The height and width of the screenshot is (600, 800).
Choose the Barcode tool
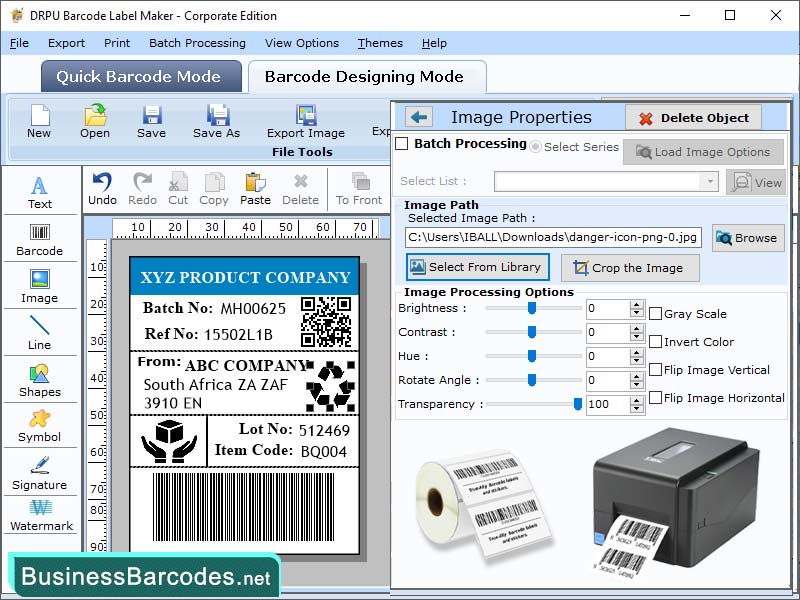point(39,238)
